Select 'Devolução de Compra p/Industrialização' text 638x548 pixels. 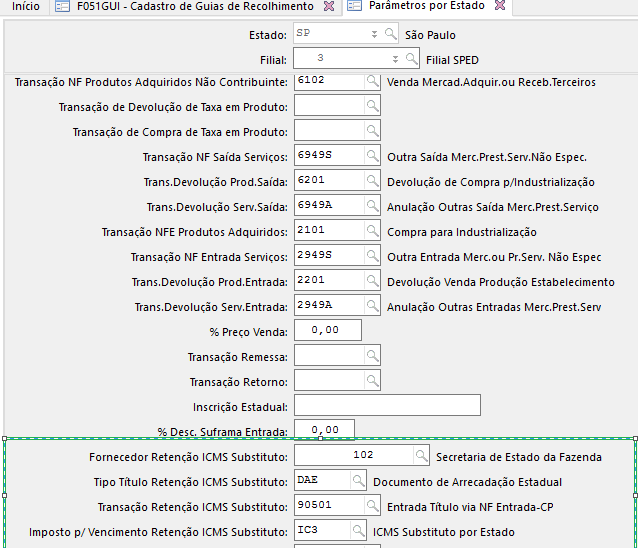coord(491,182)
